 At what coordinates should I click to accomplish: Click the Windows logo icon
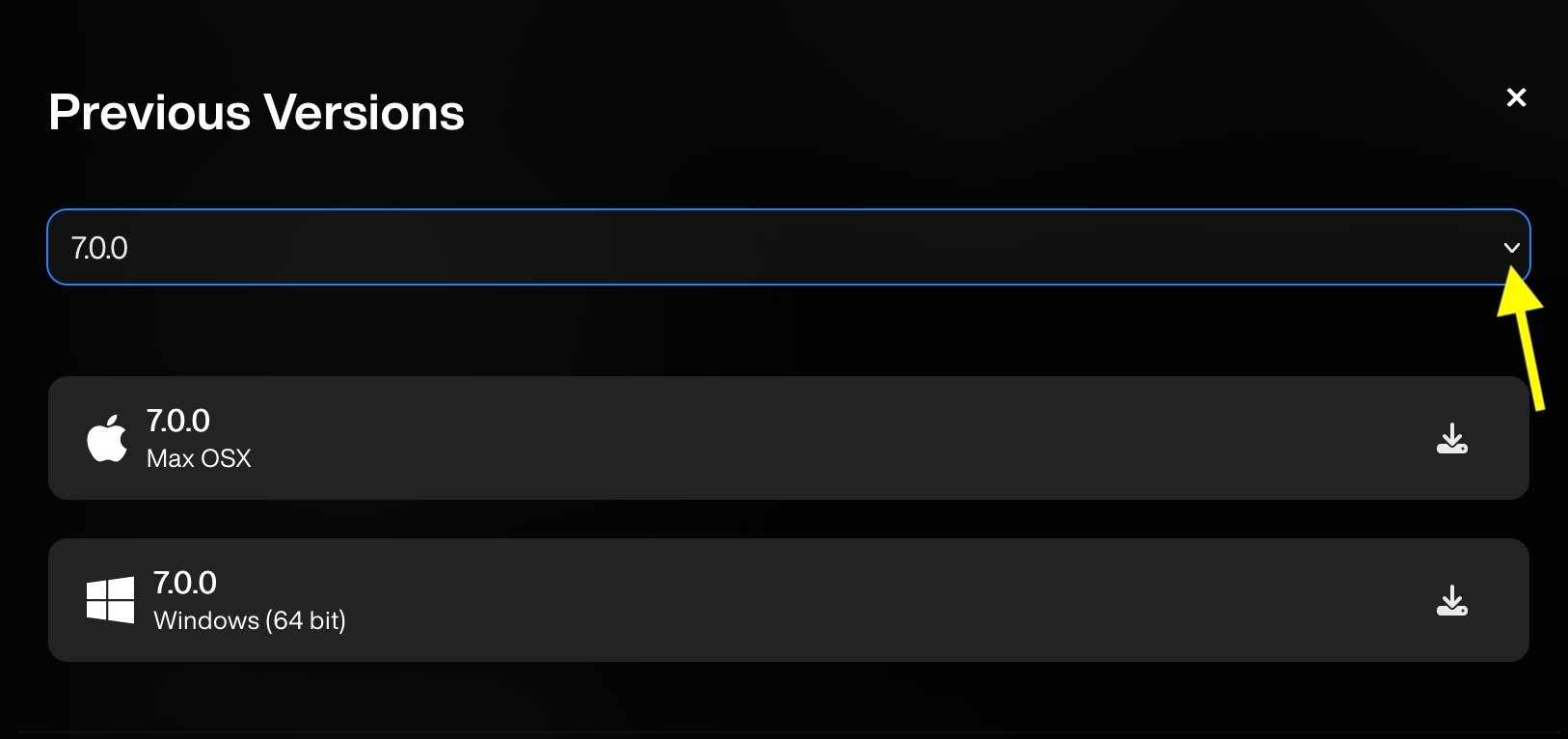point(110,600)
